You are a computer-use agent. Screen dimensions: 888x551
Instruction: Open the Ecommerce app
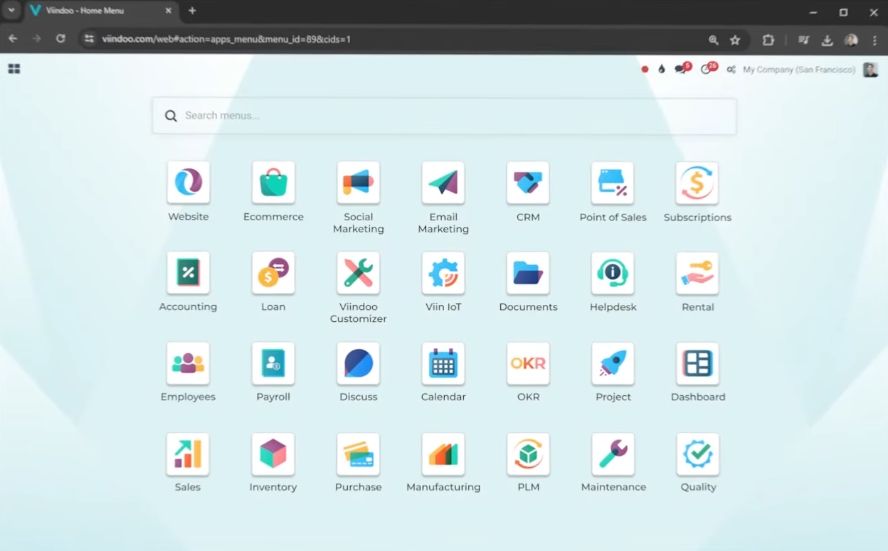(274, 182)
